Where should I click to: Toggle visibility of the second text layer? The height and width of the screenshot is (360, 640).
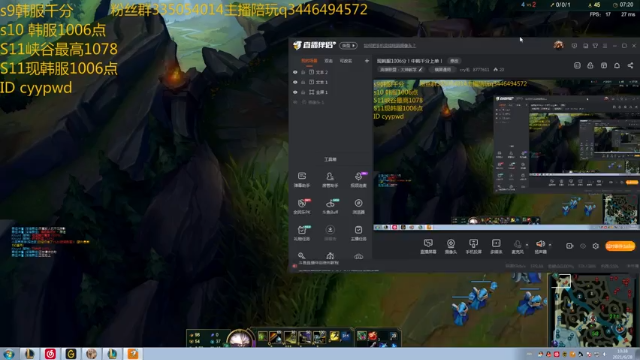(x=295, y=82)
